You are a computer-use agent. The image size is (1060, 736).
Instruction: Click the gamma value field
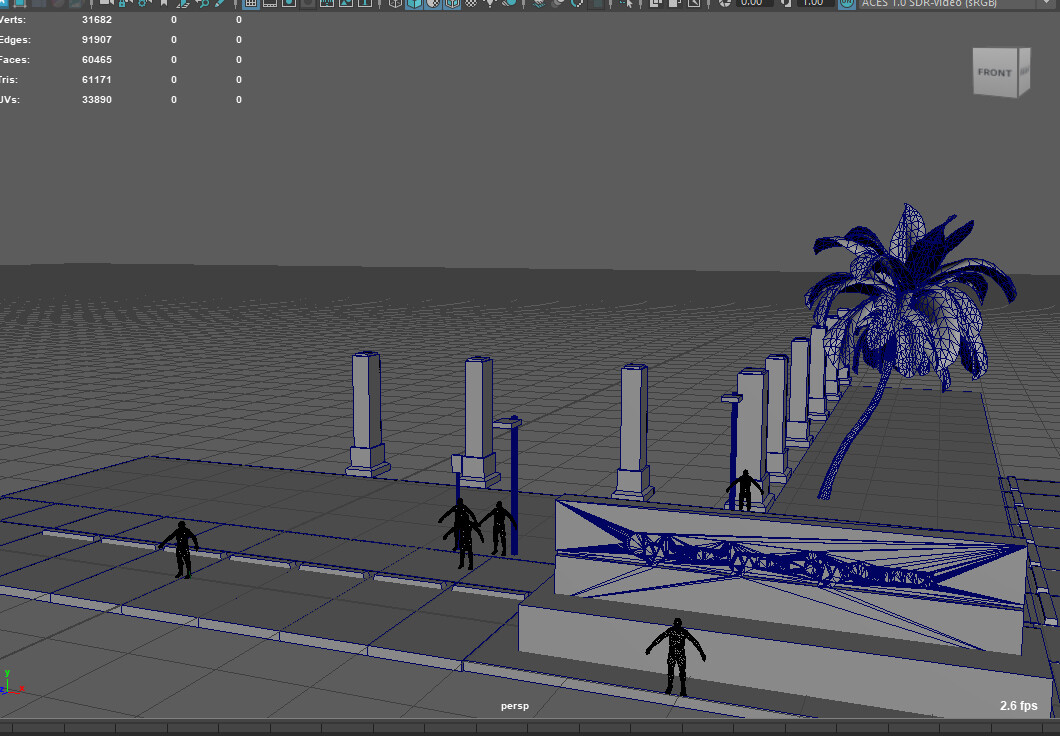(x=816, y=3)
